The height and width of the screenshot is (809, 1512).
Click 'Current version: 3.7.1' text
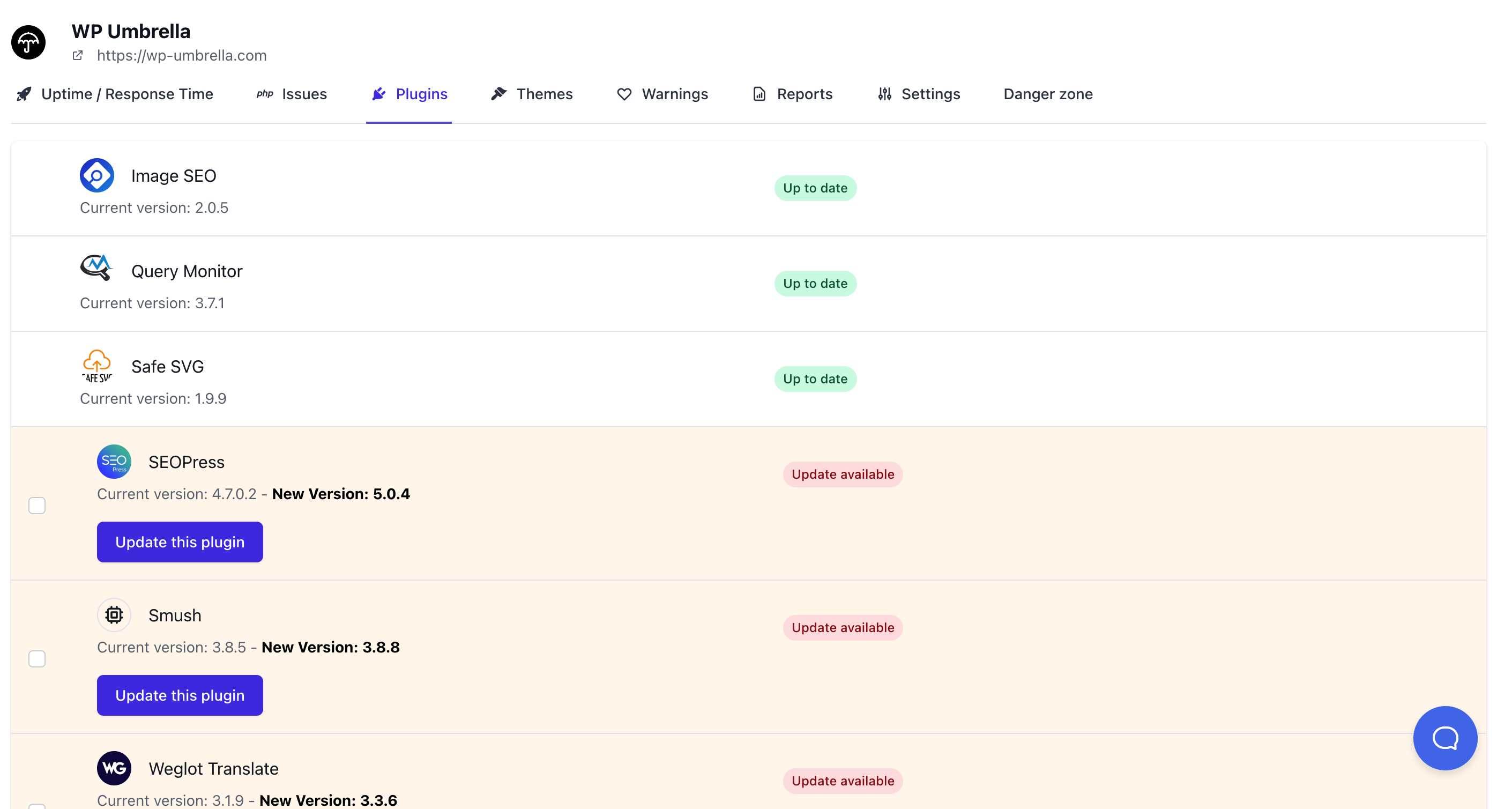(153, 303)
